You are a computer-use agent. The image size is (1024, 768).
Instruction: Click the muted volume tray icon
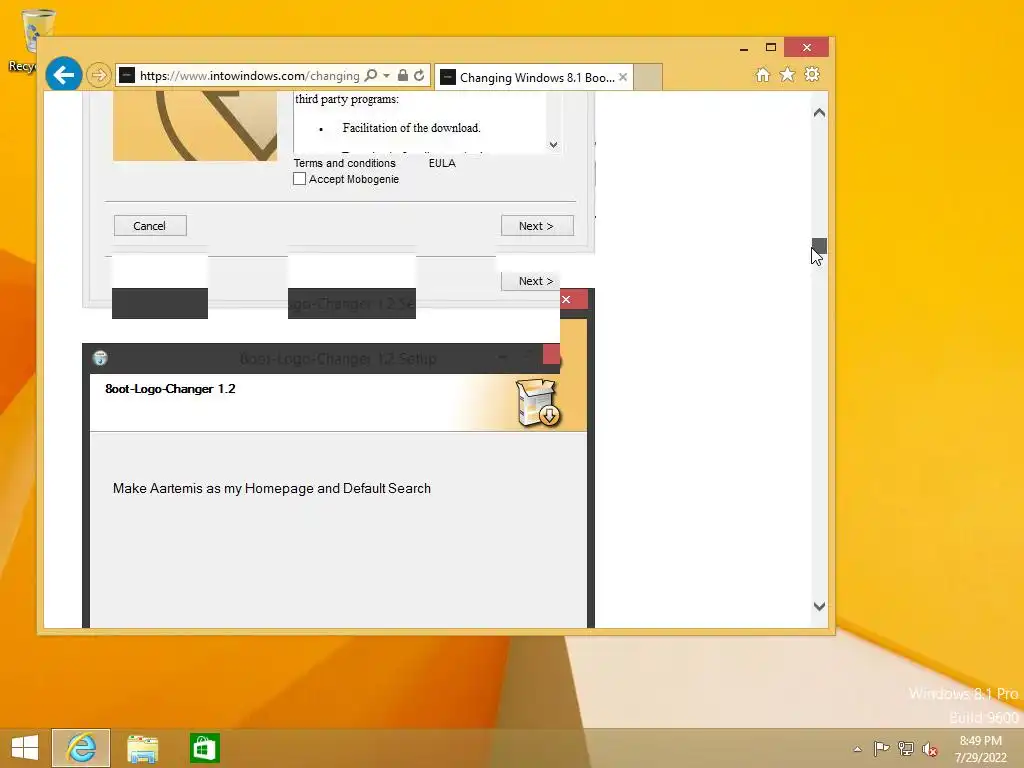(x=930, y=748)
